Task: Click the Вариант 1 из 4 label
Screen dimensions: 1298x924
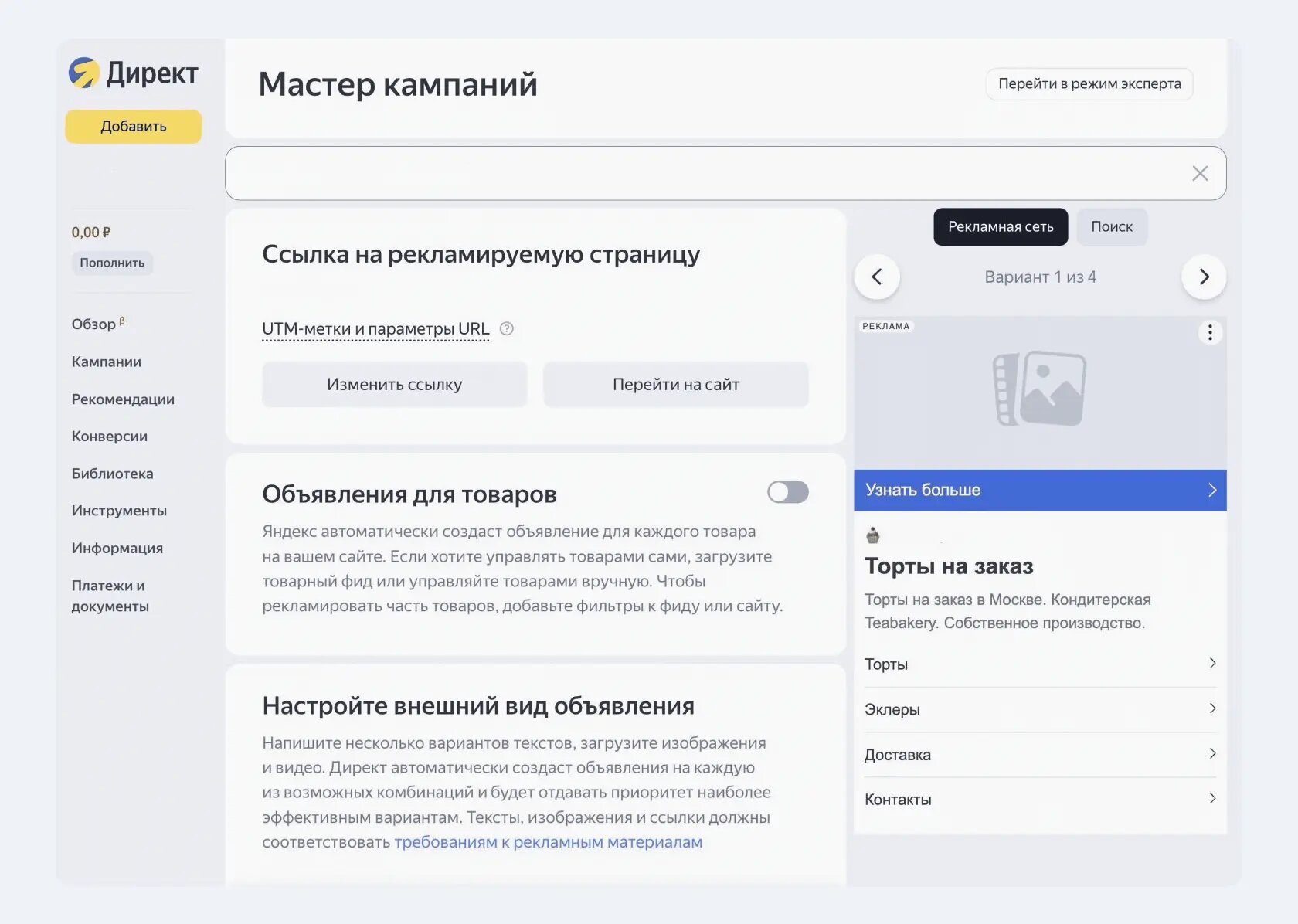Action: (x=1041, y=277)
